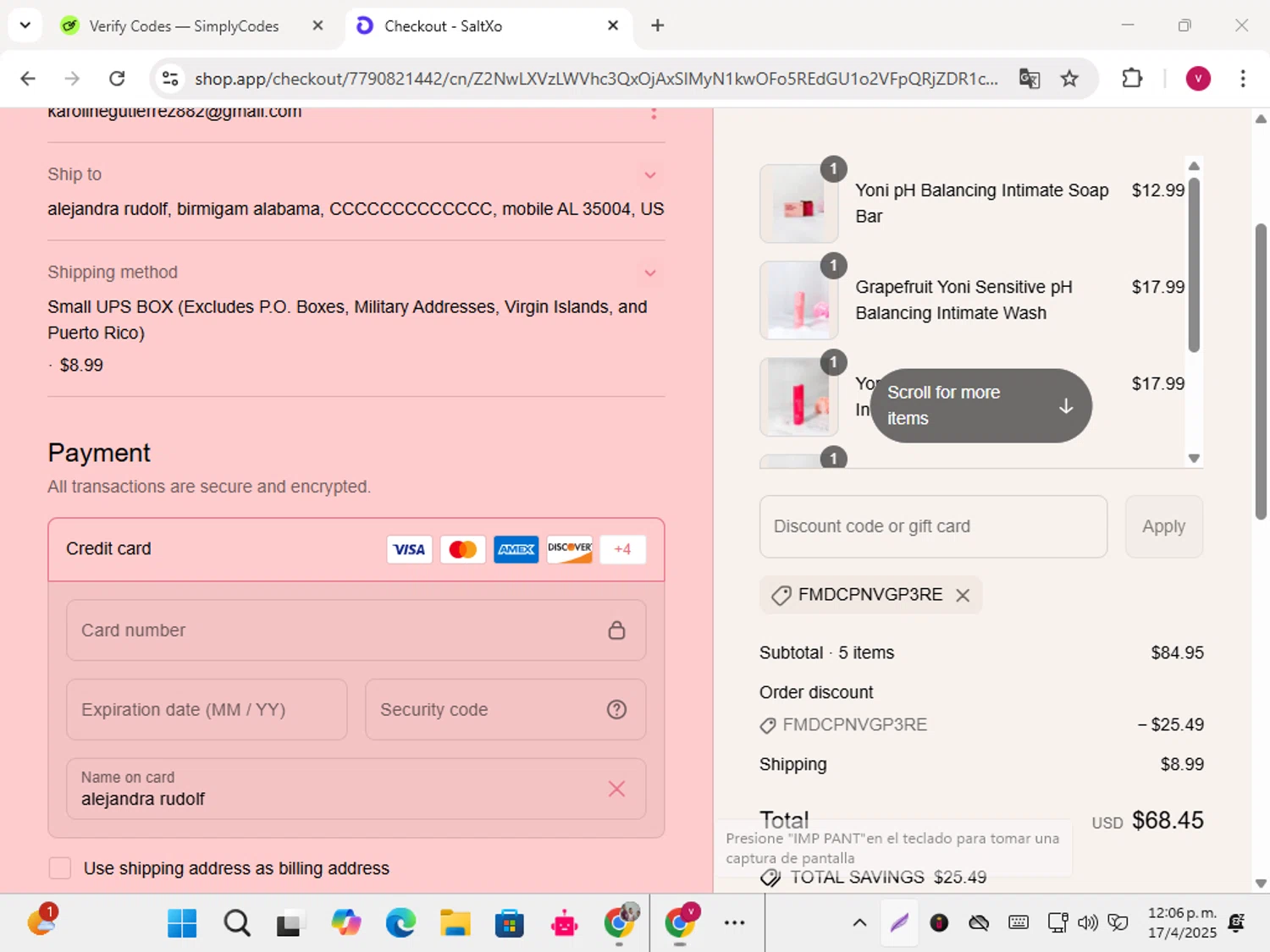Click the order items list scrollbar thumb
This screenshot has width=1270, height=952.
pyautogui.click(x=1194, y=264)
